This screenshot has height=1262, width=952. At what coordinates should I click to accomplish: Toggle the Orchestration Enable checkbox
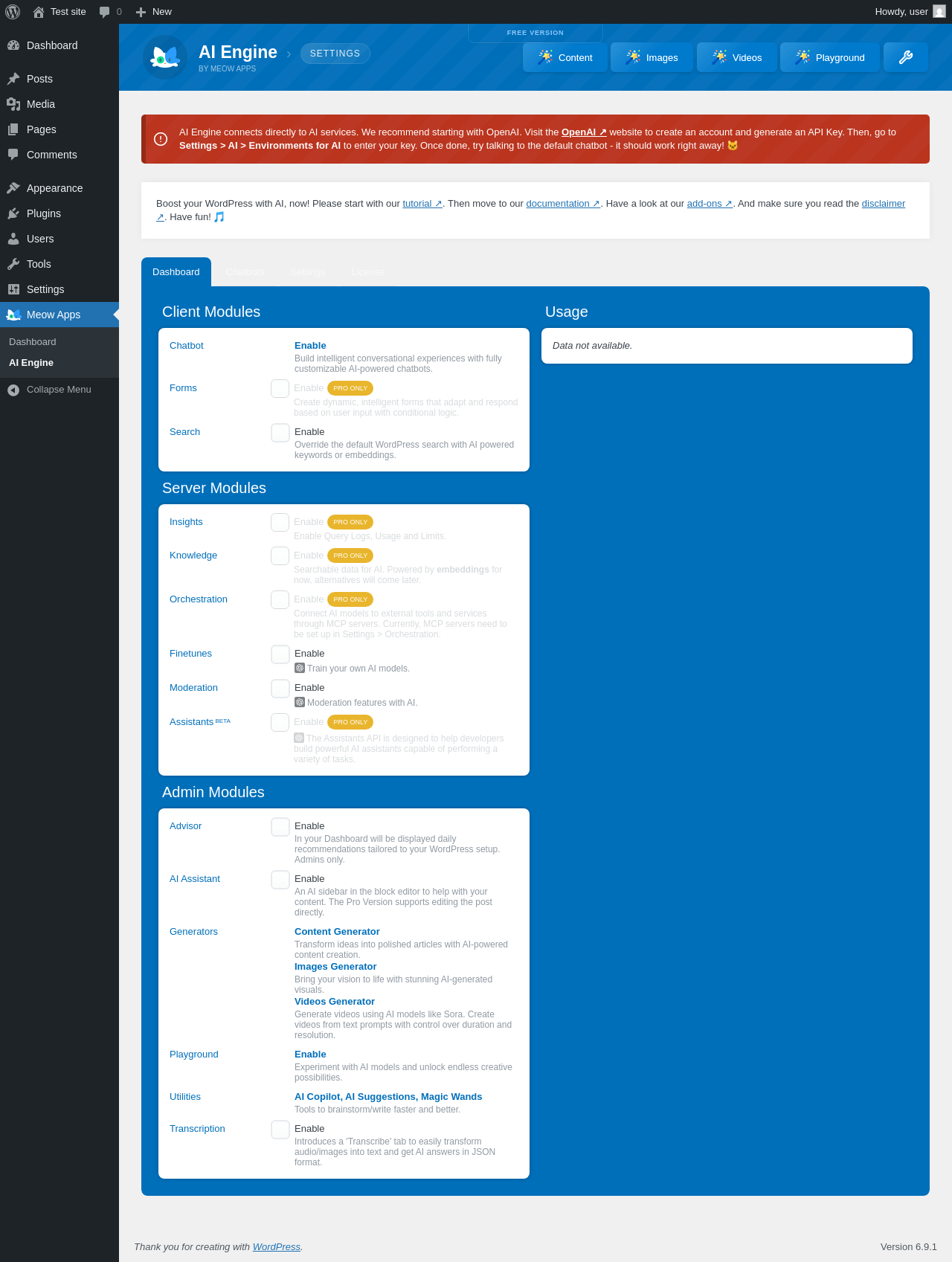280,599
